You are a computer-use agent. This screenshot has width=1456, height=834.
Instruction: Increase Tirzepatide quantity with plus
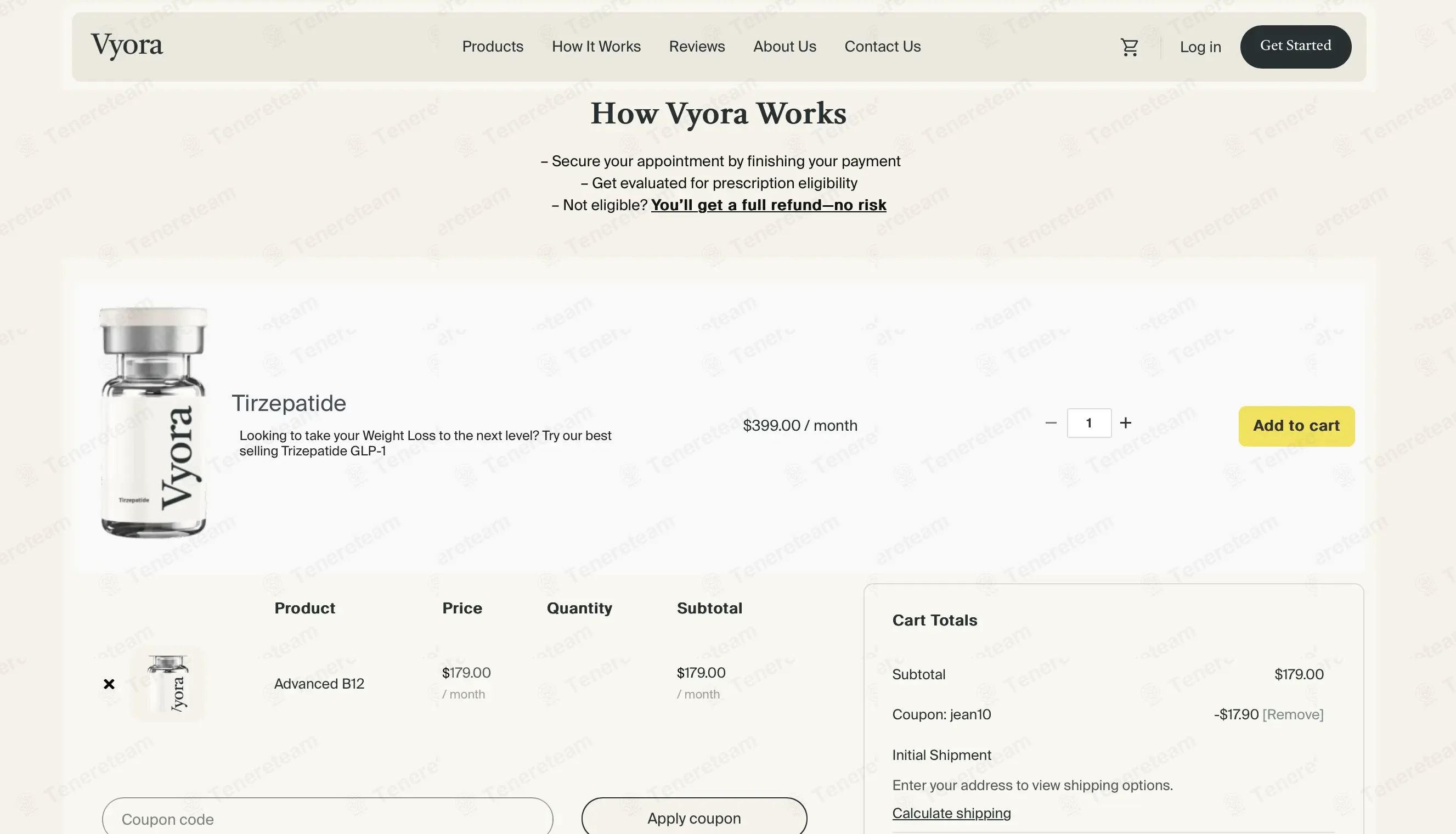(1126, 422)
